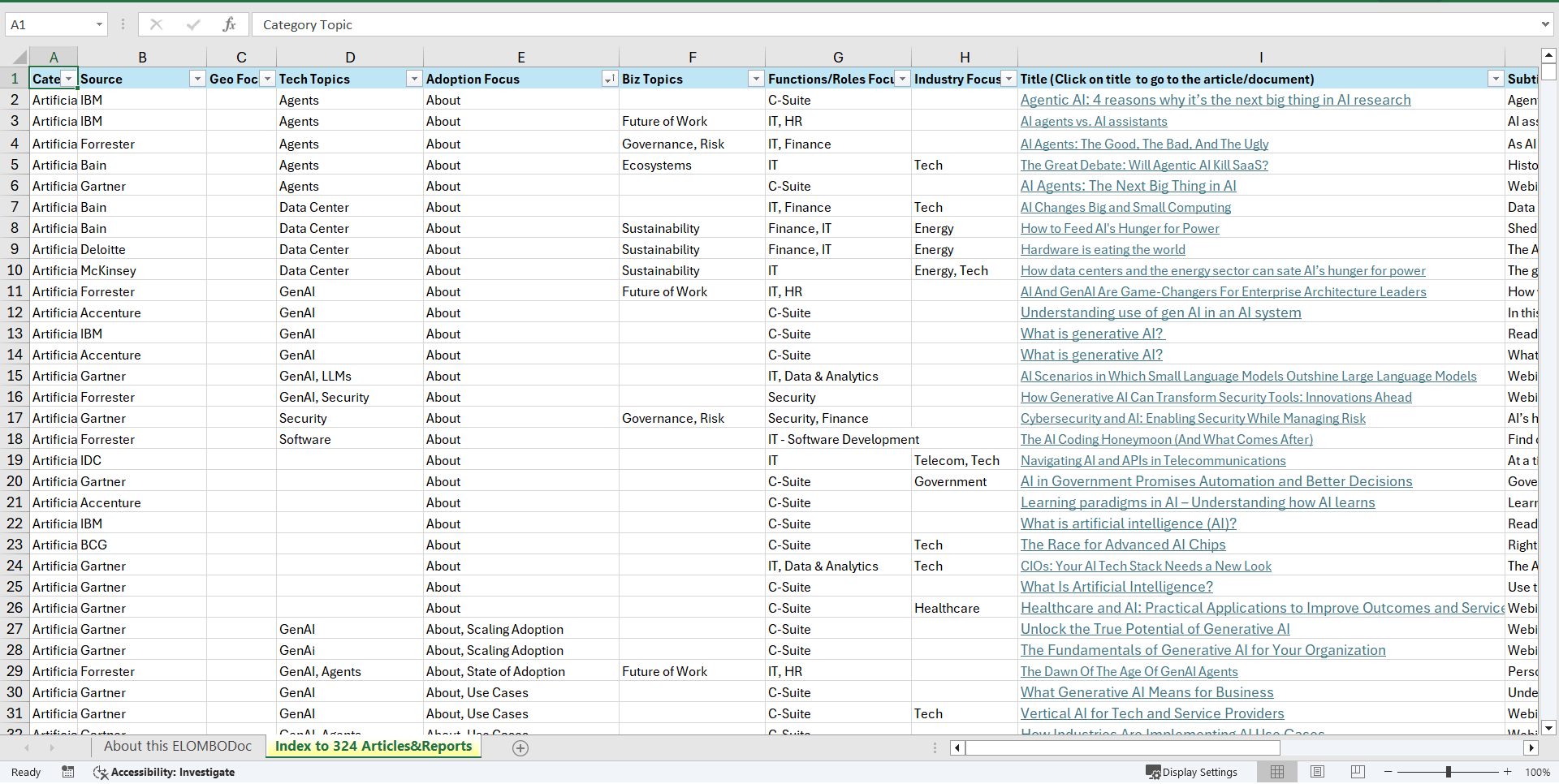Click the Enter checkmark formula bar icon
1559x784 pixels.
coord(193,24)
